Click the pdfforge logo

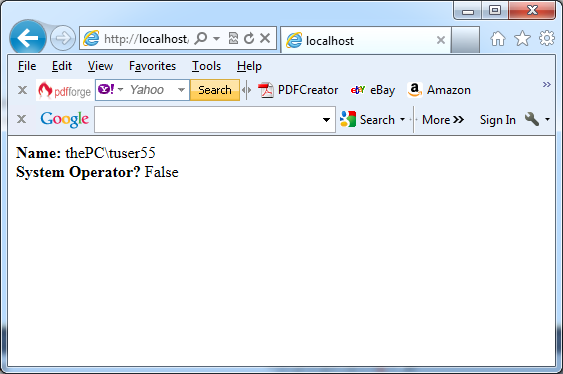(x=64, y=90)
